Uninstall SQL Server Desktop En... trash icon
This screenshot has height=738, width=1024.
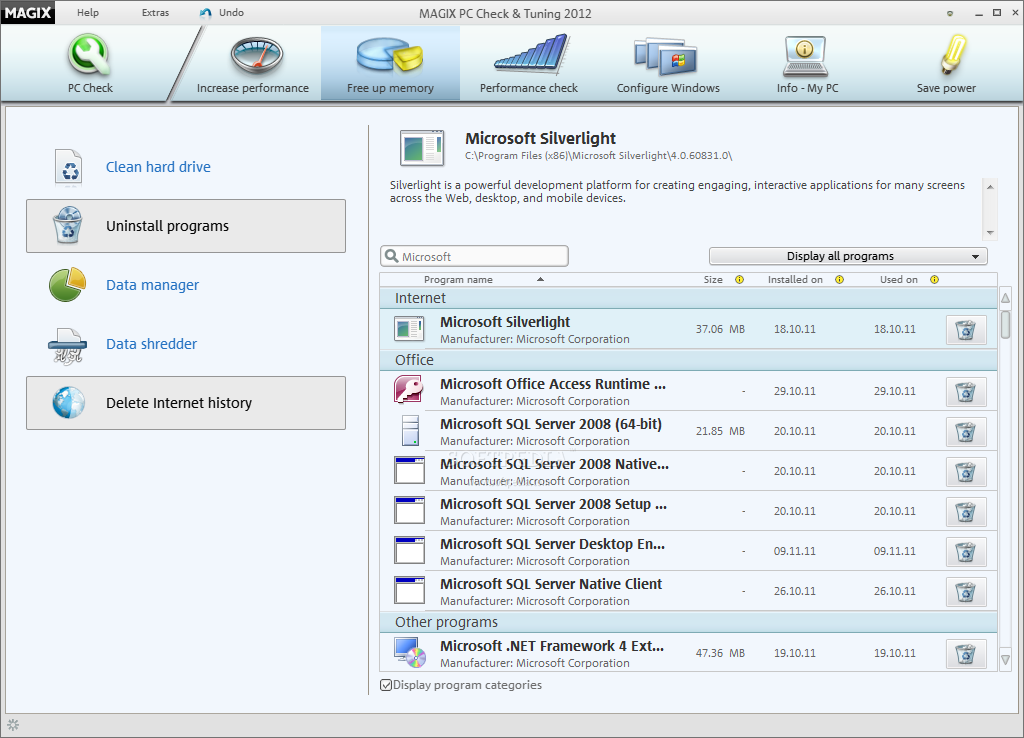point(966,551)
